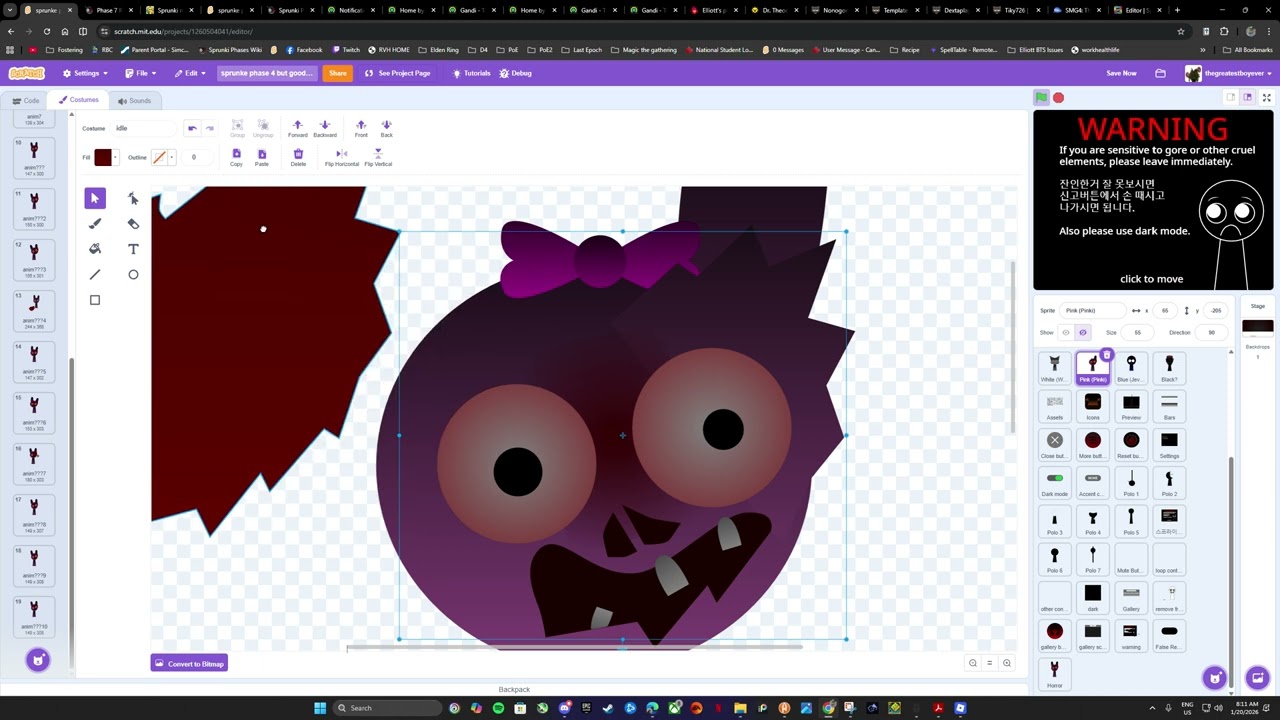This screenshot has height=720, width=1280.
Task: Select the Dark mode sprite thumbnail
Action: (x=1055, y=483)
